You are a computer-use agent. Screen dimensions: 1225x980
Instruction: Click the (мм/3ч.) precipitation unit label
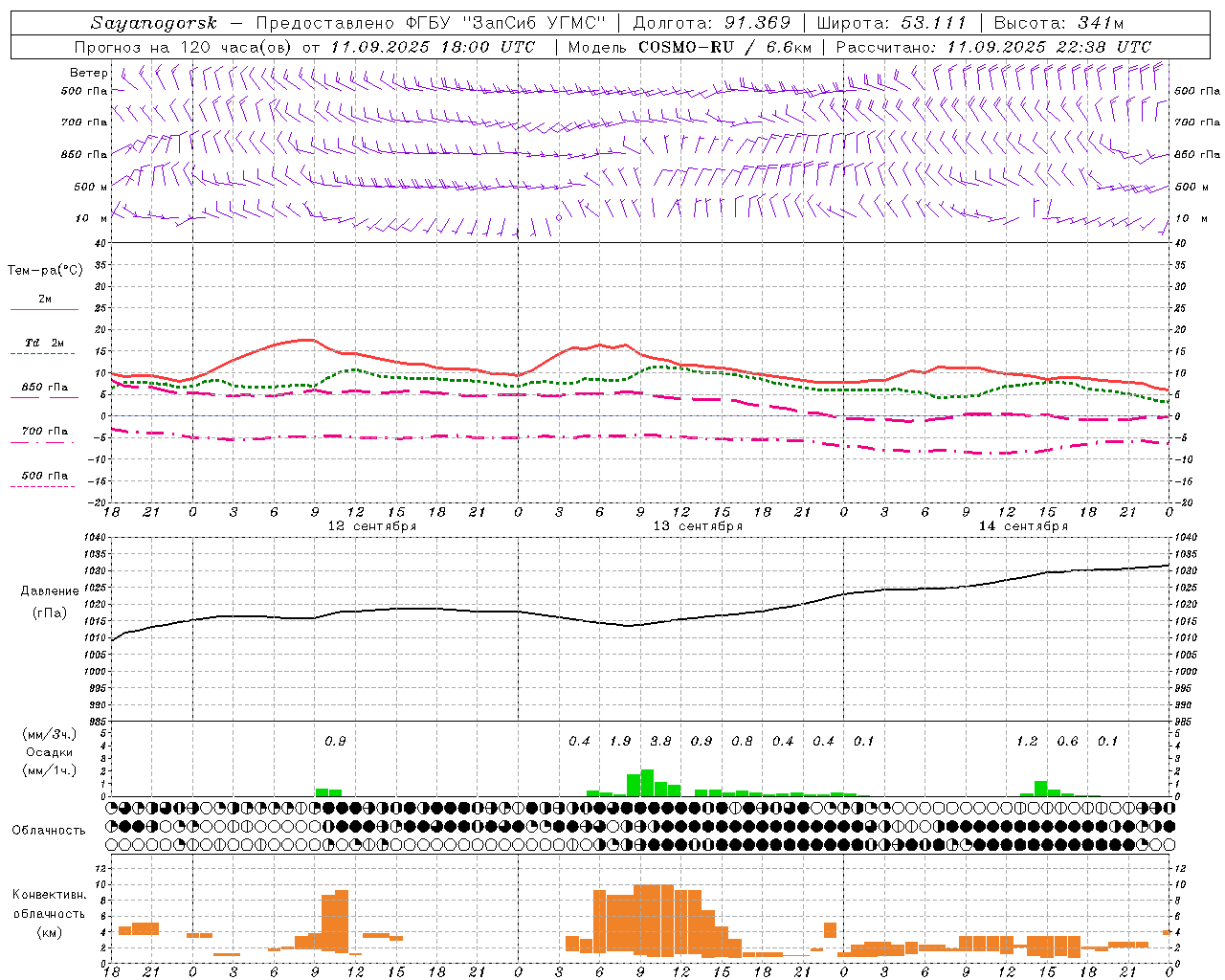[50, 734]
